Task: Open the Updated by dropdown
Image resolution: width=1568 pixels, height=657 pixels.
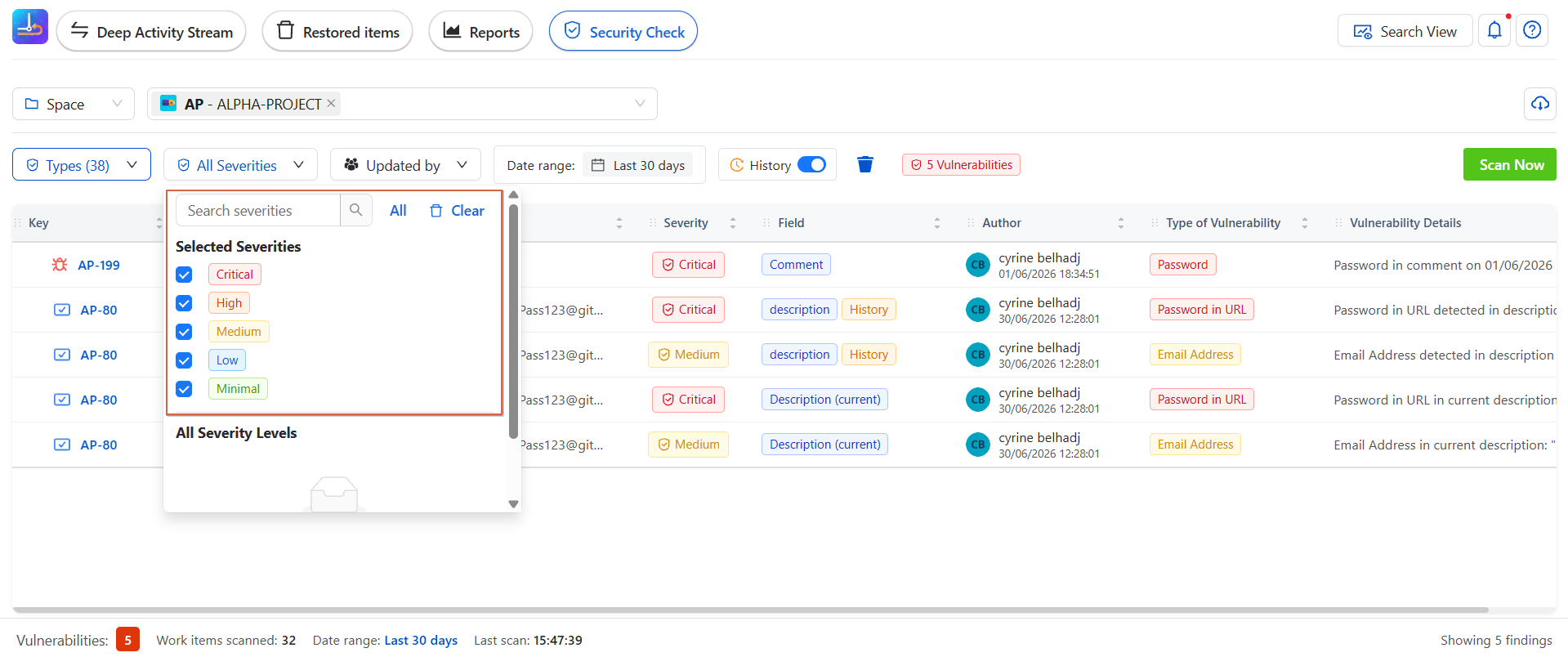Action: point(405,164)
